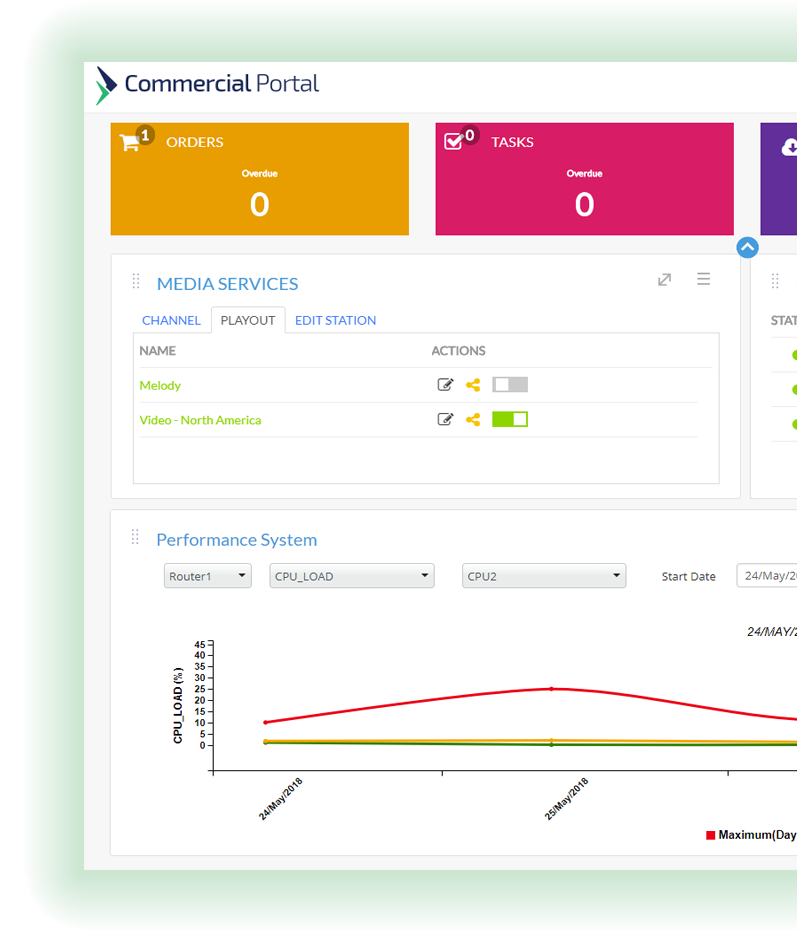Open the Media Services hamburger menu
Screen dimensions: 797x931
point(704,279)
